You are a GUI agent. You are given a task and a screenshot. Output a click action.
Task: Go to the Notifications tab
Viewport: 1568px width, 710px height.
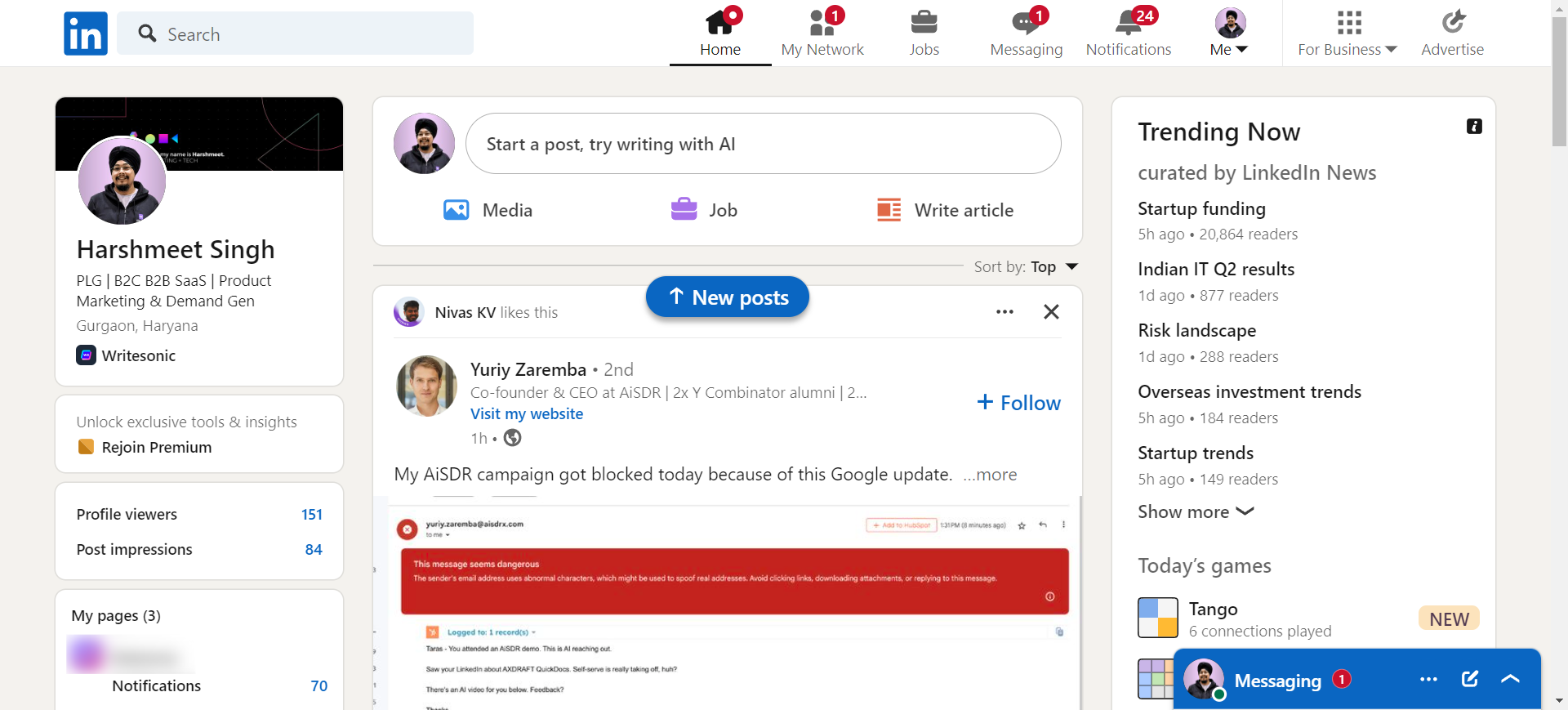point(1129,33)
